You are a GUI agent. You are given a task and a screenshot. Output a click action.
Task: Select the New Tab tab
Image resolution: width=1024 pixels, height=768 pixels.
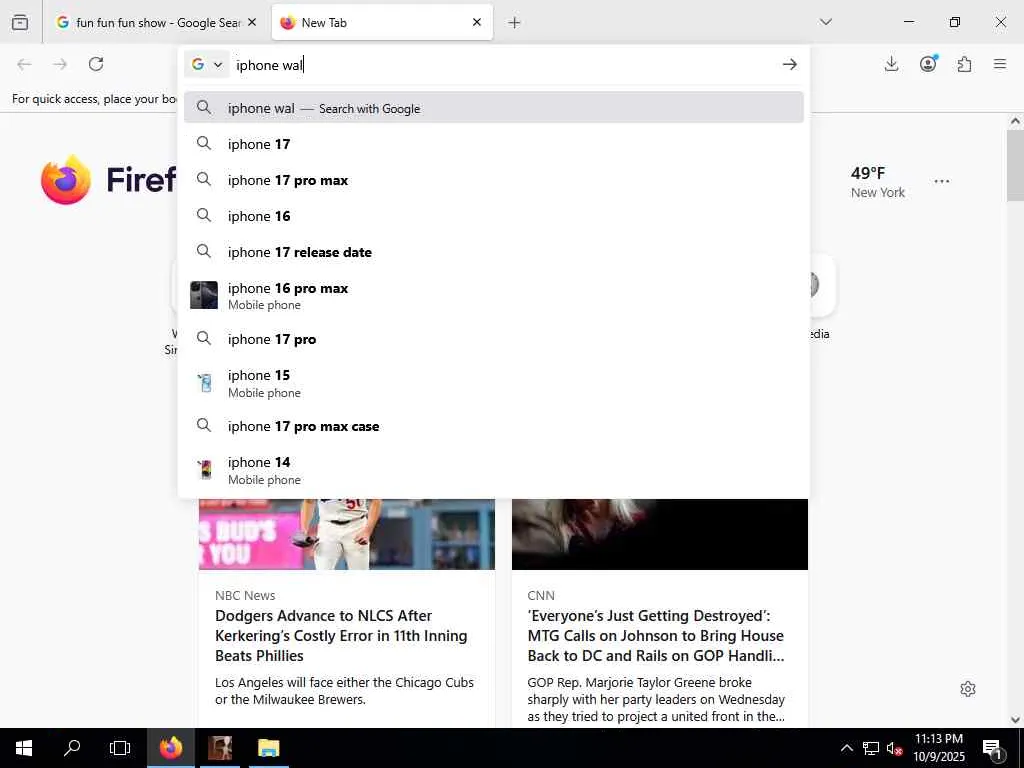click(x=382, y=22)
